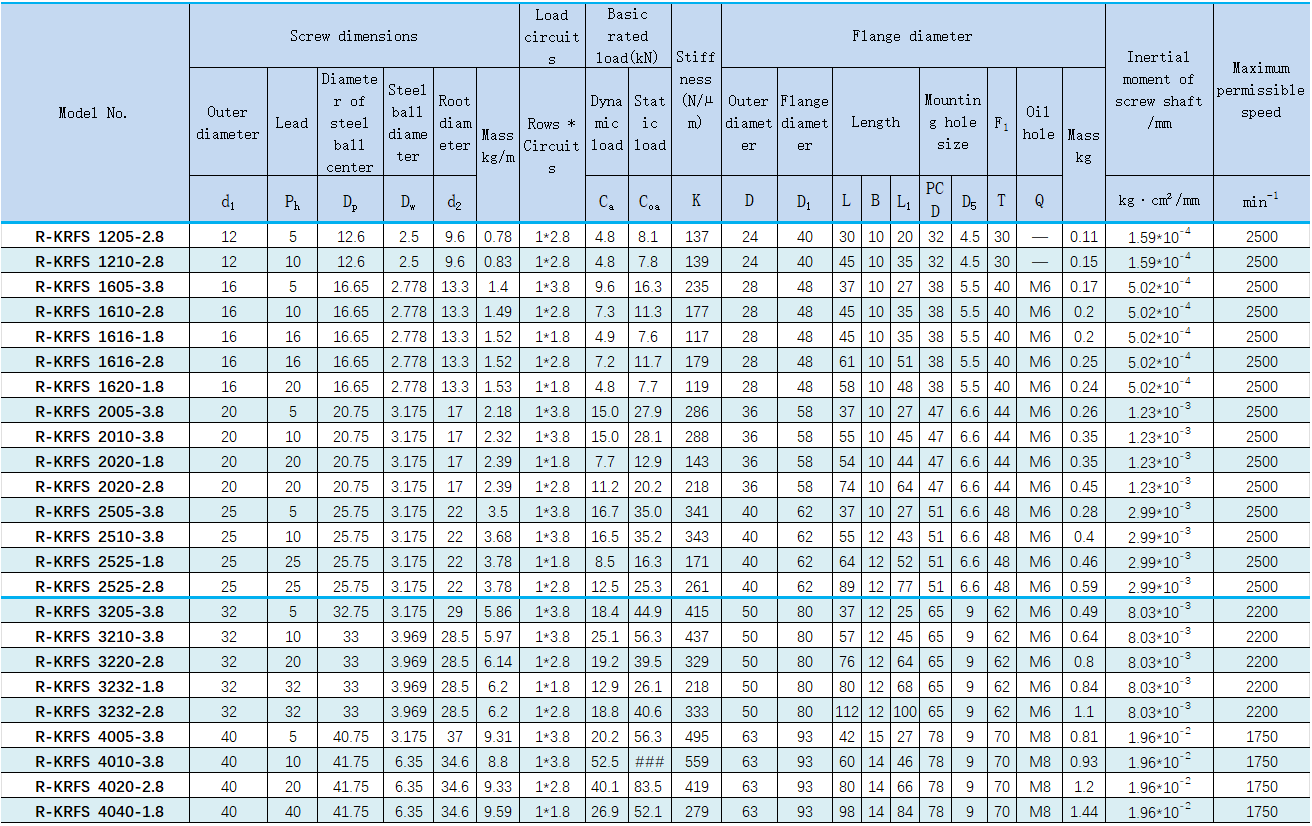Click model cell R-KRFS 1205-2.8
The image size is (1312, 826).
tap(99, 237)
